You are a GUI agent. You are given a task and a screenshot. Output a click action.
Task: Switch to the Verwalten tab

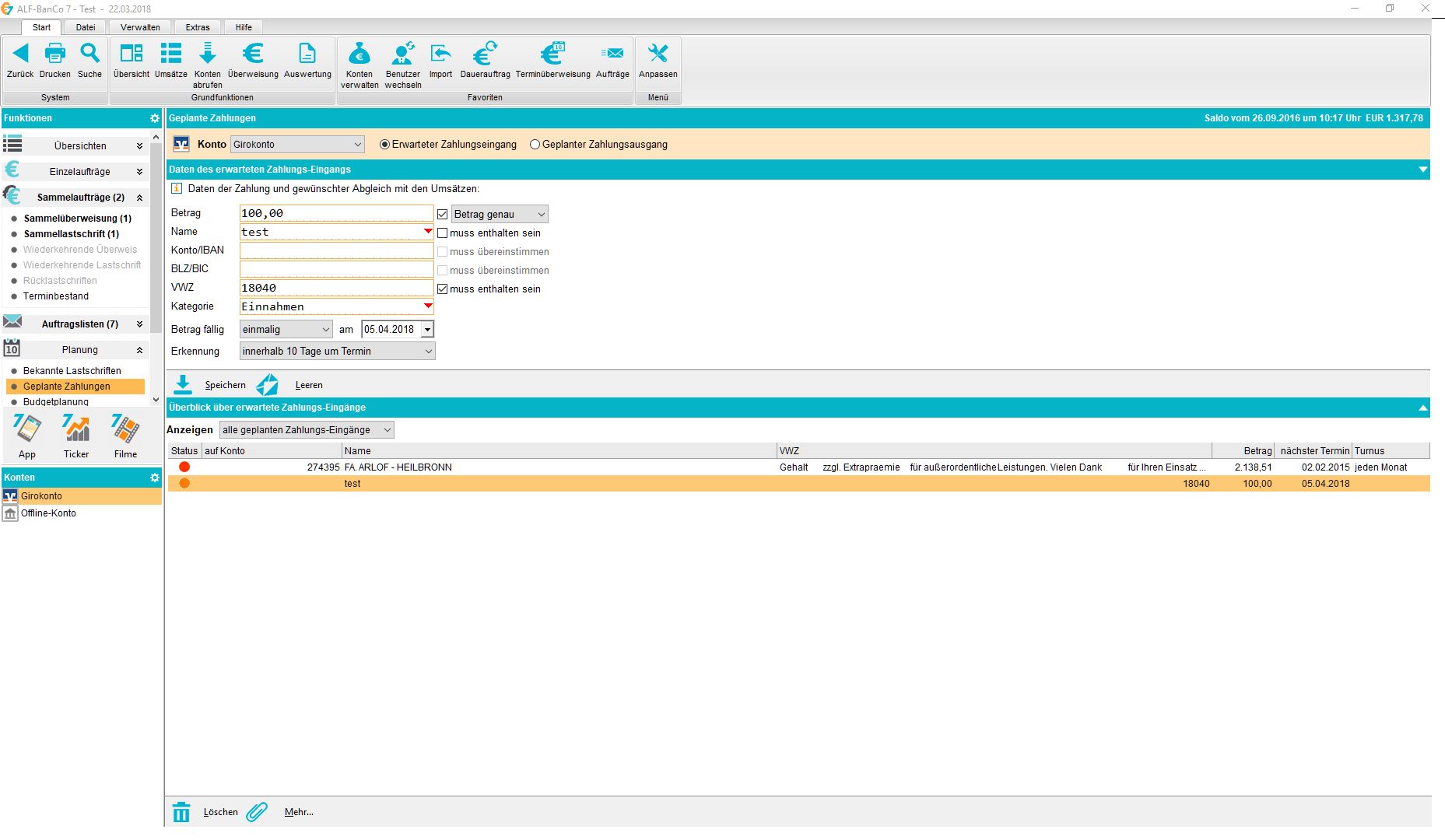click(x=140, y=27)
